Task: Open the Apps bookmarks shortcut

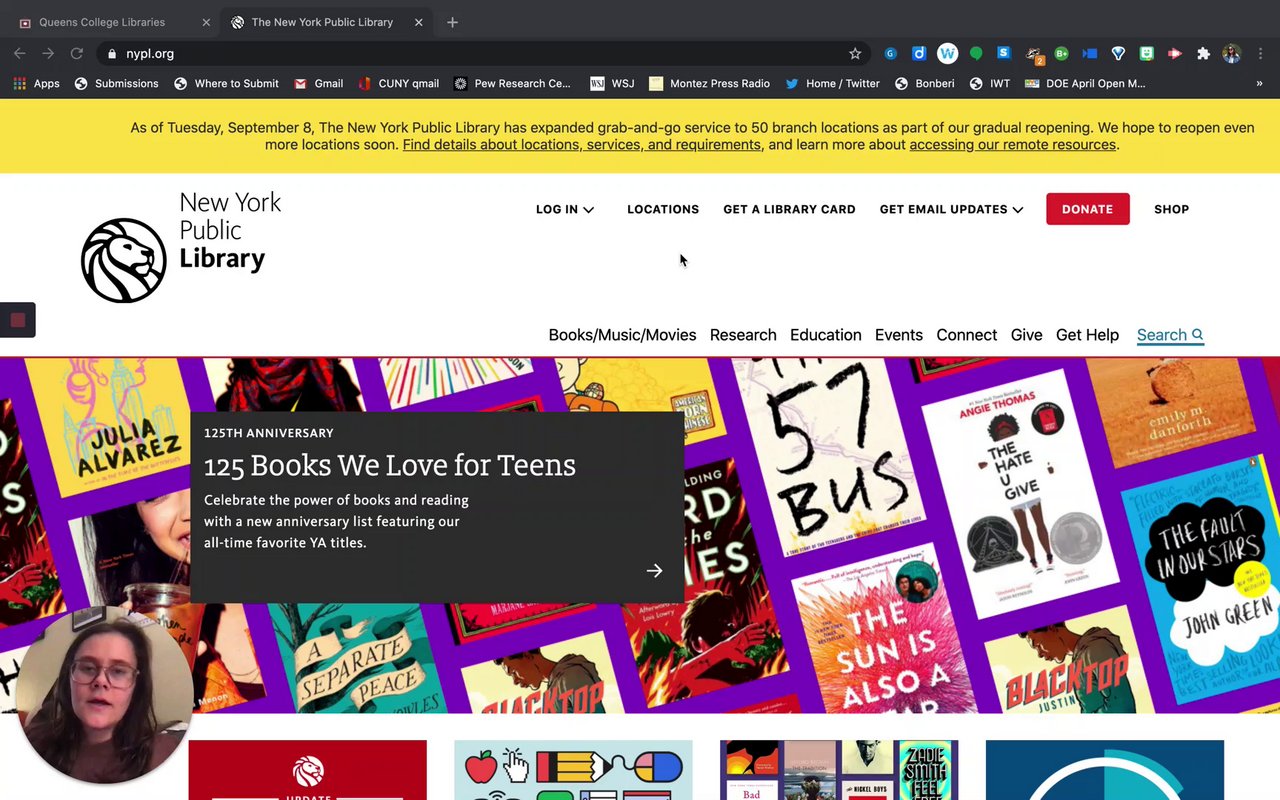Action: (x=36, y=84)
